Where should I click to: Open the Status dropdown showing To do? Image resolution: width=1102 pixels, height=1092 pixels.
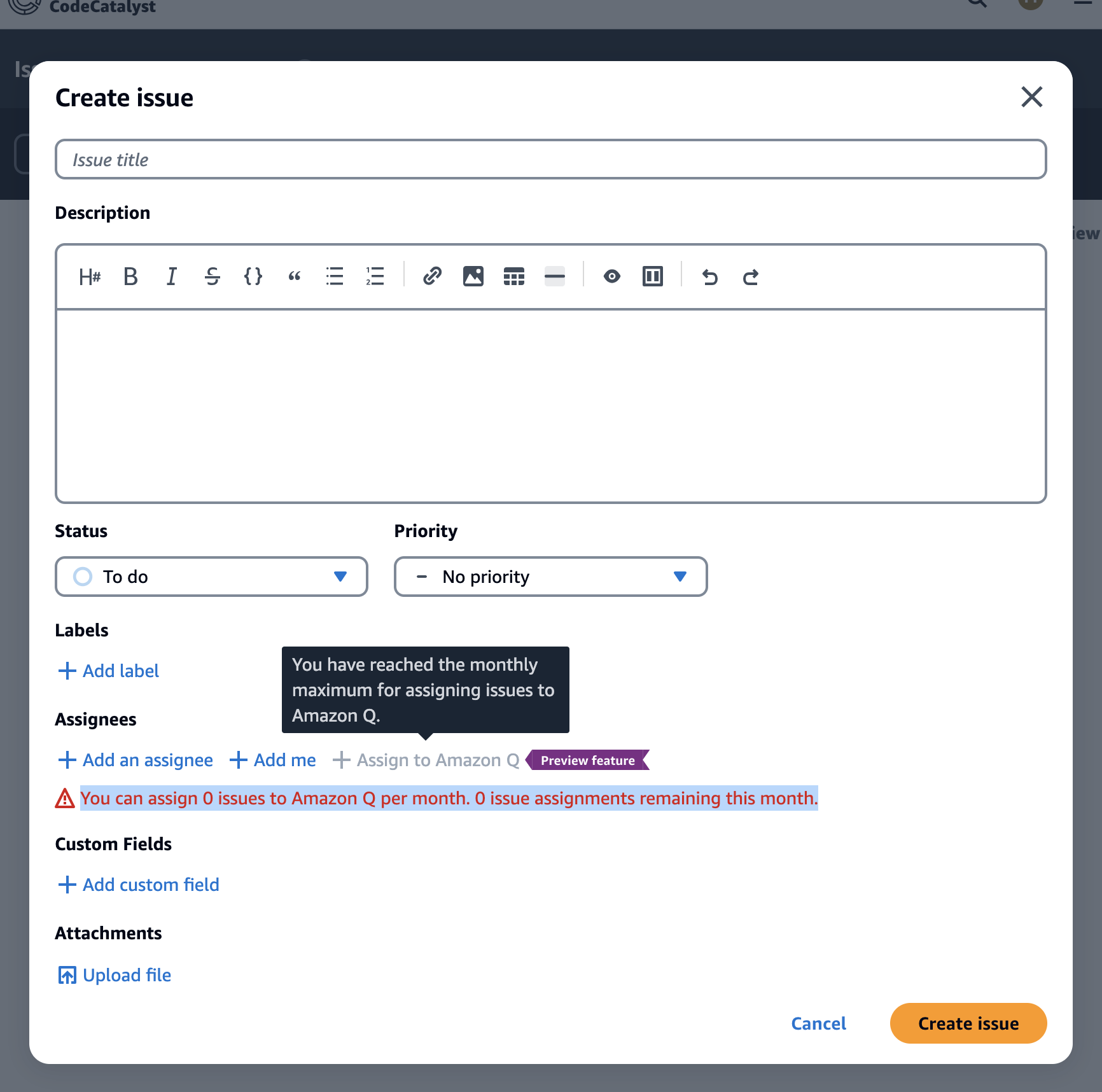click(211, 577)
